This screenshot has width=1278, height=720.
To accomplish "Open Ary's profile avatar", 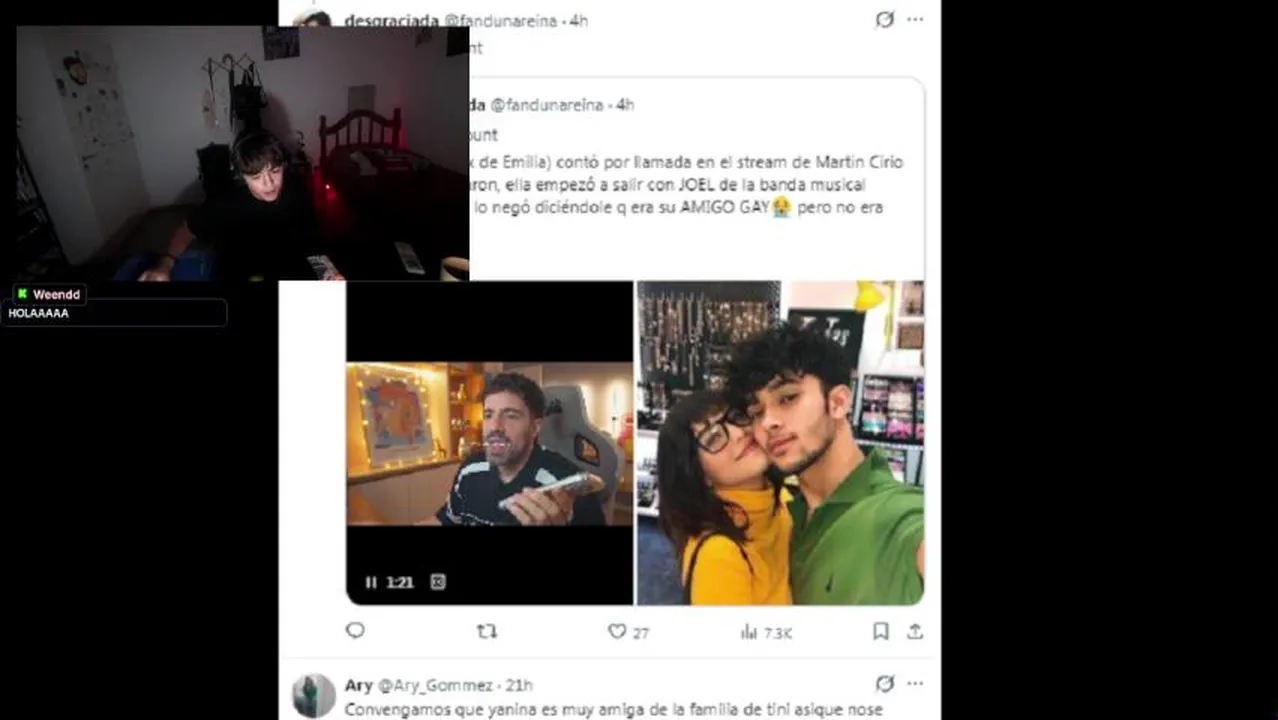I will click(314, 695).
